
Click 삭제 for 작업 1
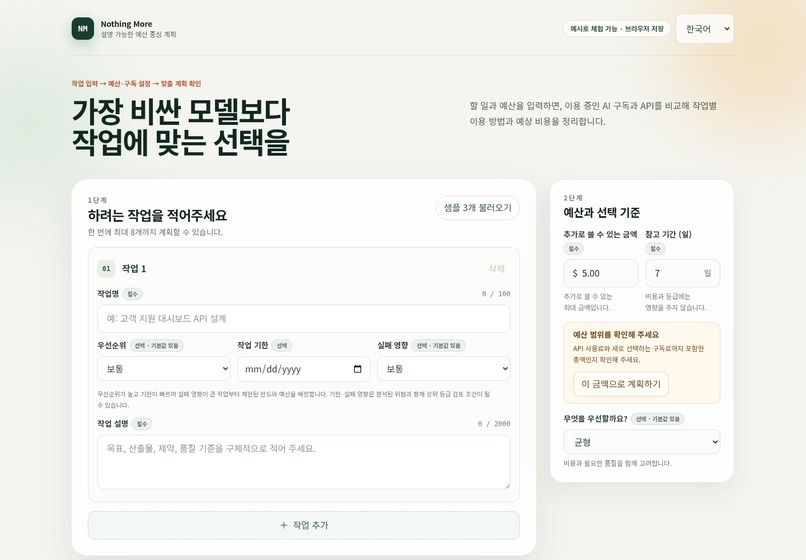497,268
